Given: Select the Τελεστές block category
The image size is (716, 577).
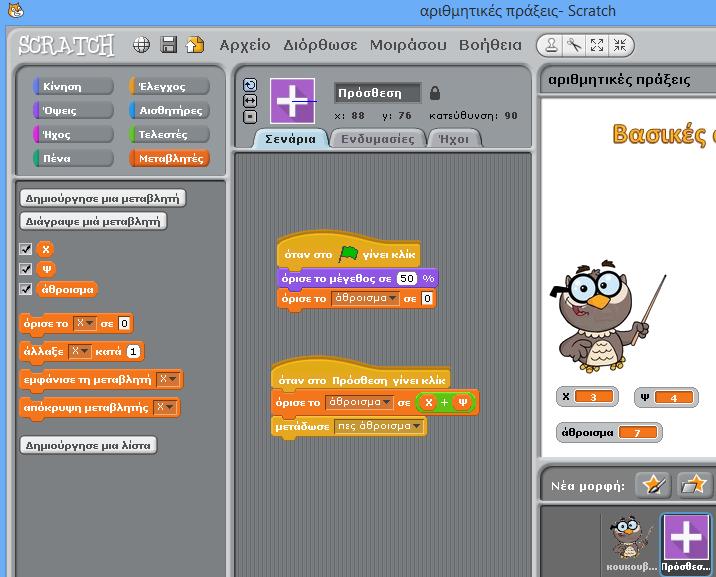Looking at the screenshot, I should tap(169, 134).
